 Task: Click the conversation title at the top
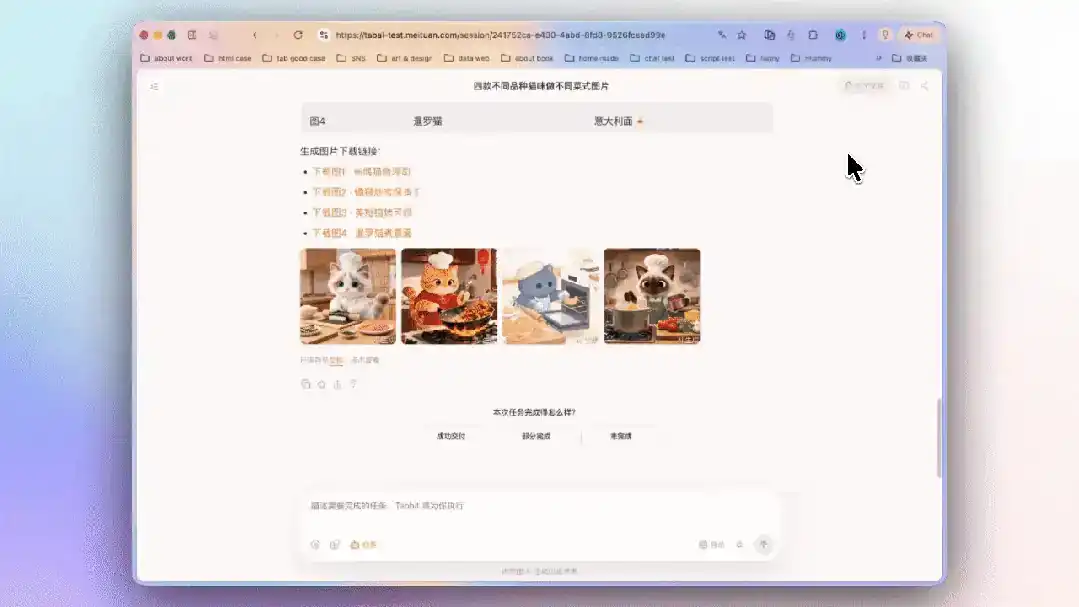[x=541, y=86]
